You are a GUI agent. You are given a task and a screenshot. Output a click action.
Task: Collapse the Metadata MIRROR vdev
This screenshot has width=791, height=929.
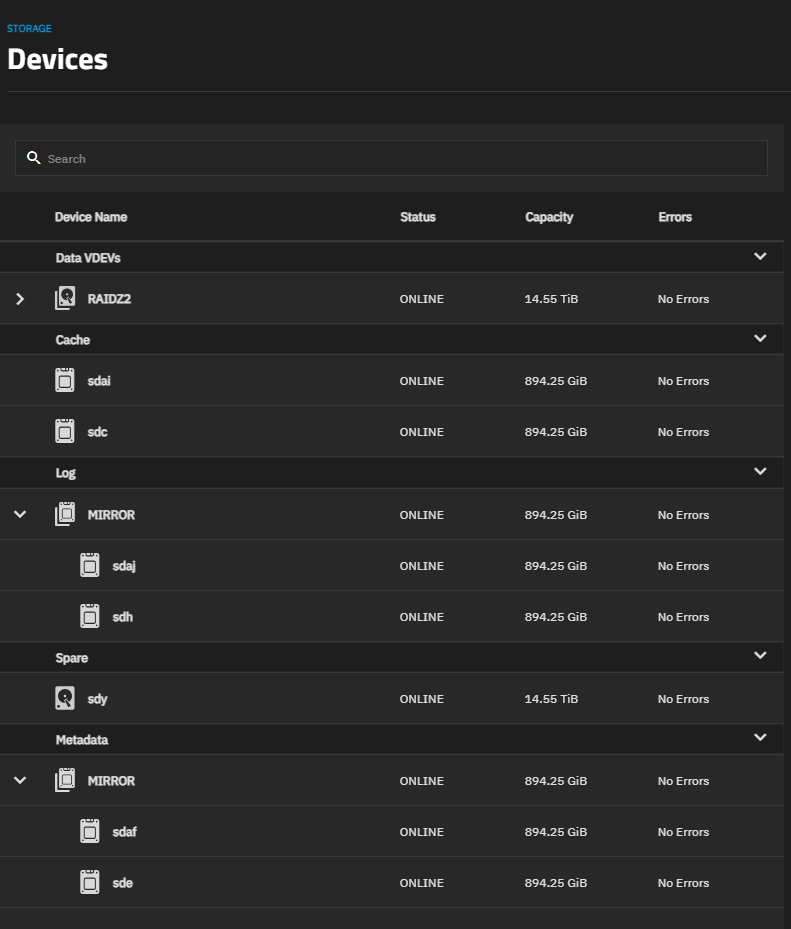click(x=20, y=781)
